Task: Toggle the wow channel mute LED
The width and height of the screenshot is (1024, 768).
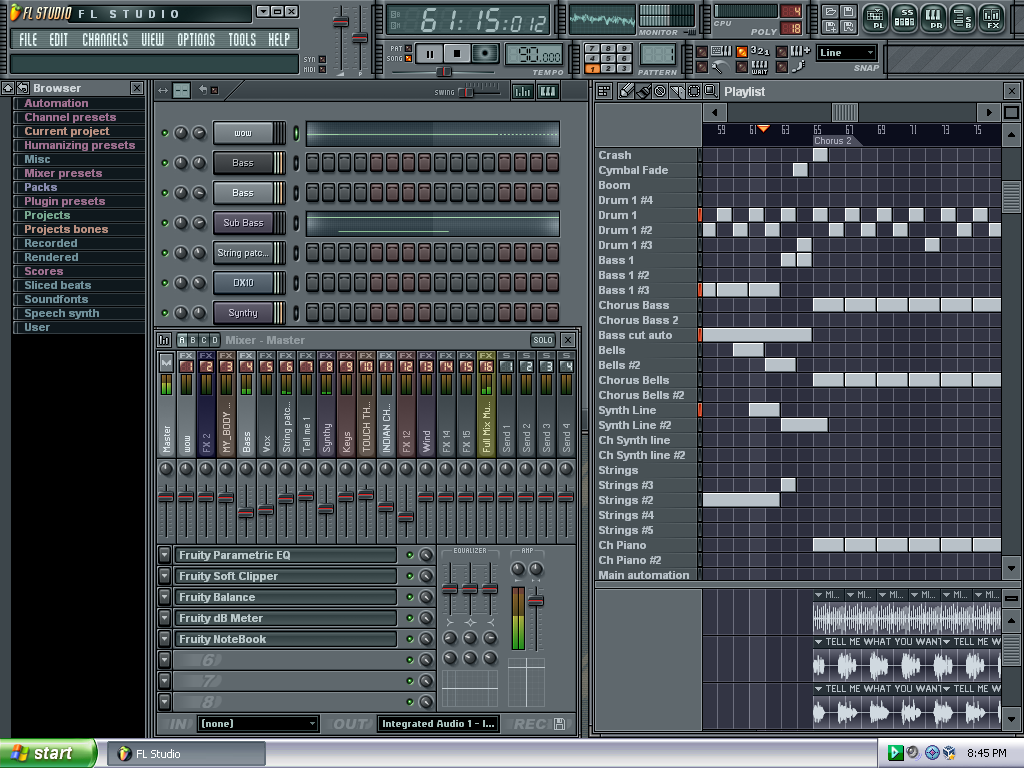Action: tap(165, 133)
